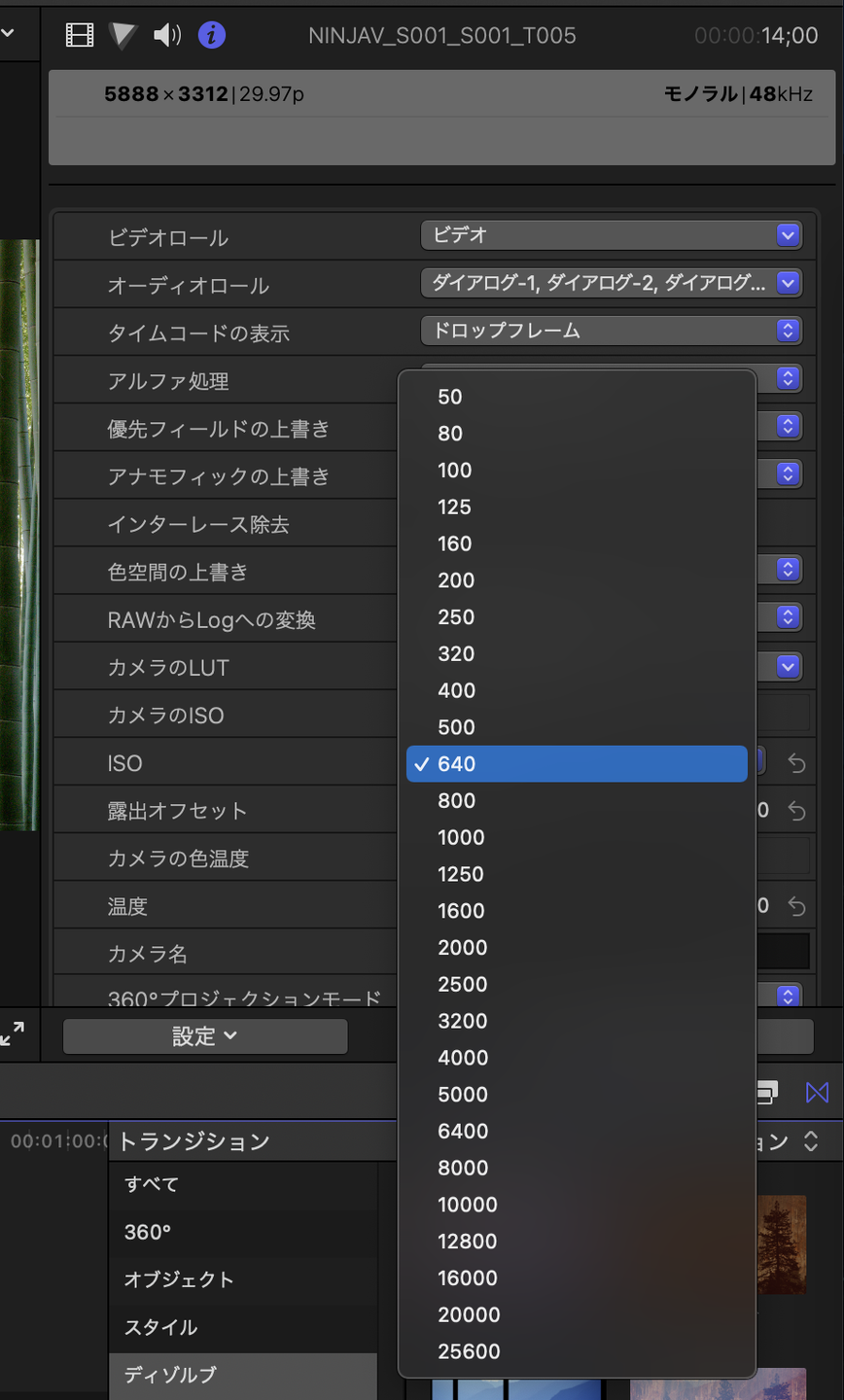Screen dimensions: 844x1400
Task: Open the オーディオロール dropdown
Action: pos(611,283)
